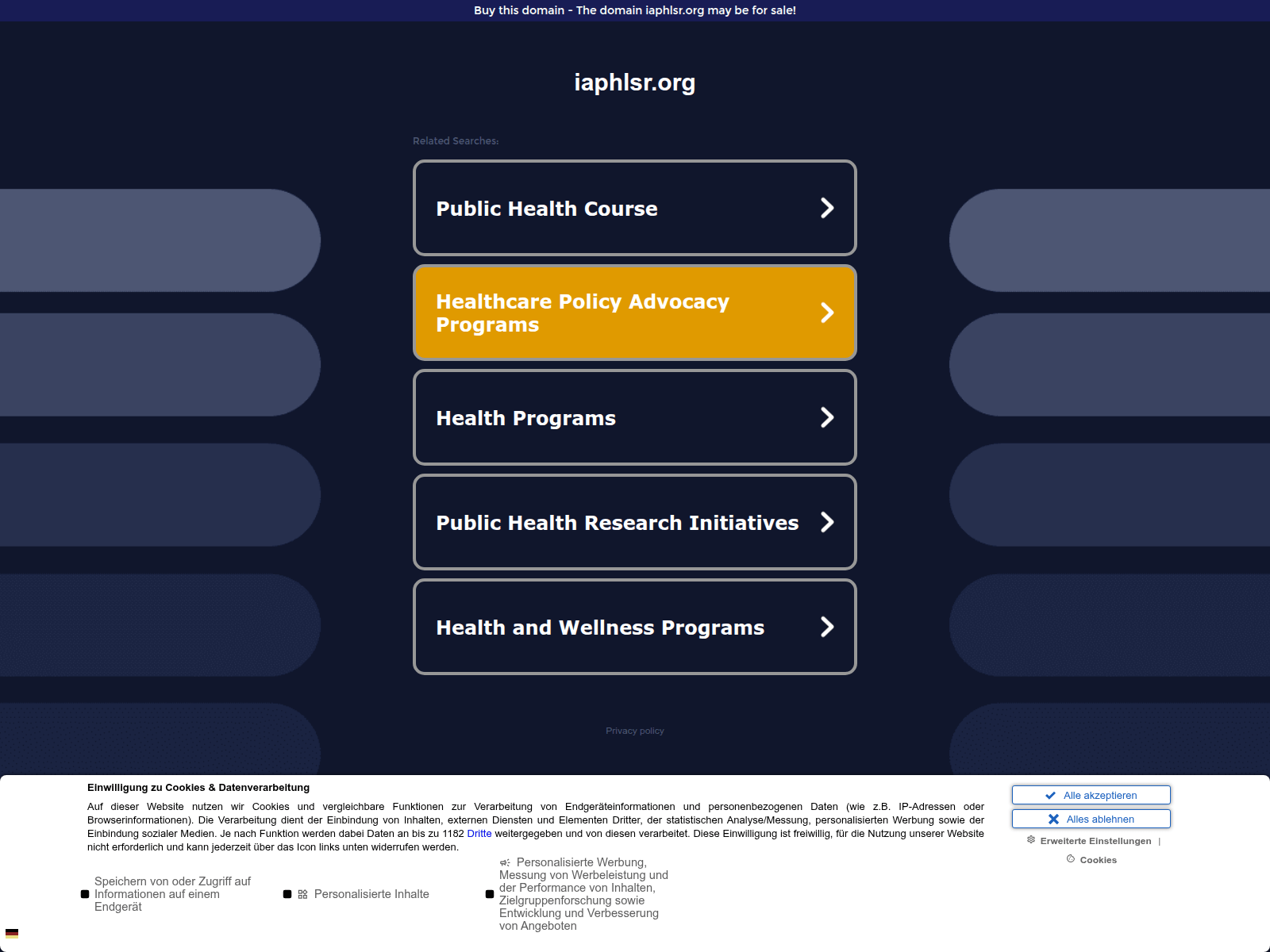Open Health and Wellness Programs result

(635, 627)
